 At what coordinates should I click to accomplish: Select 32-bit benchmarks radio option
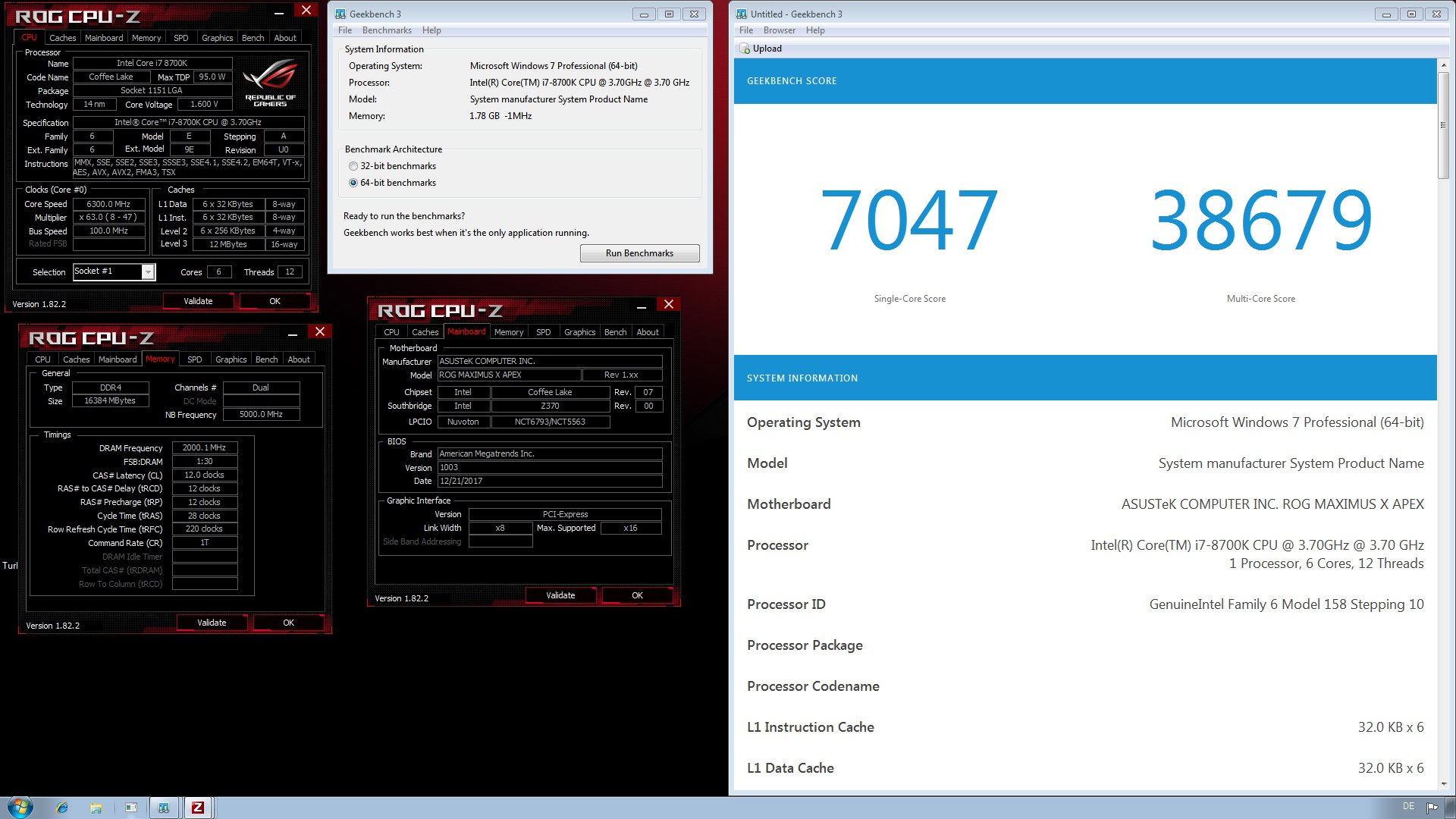tap(353, 166)
